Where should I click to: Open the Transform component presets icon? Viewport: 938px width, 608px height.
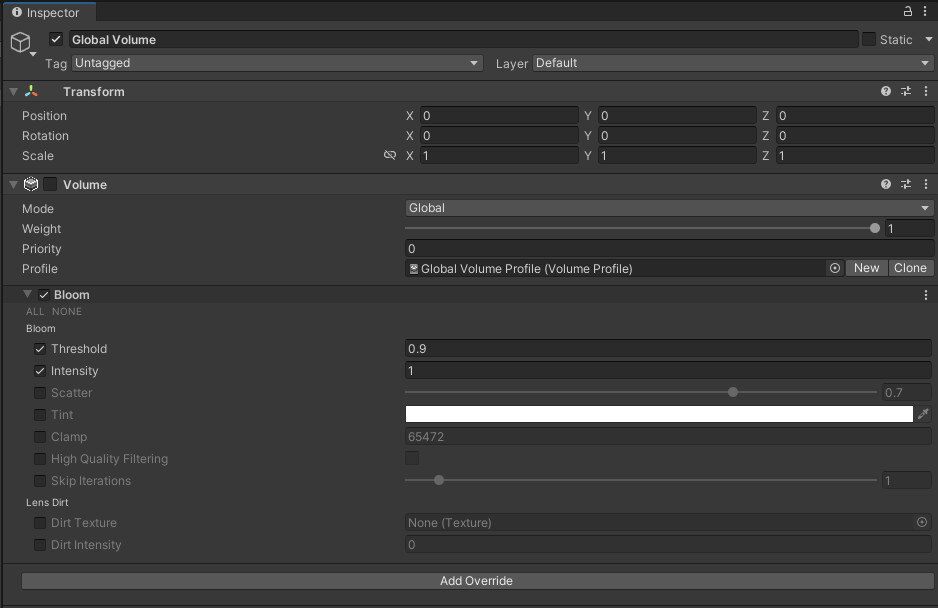click(x=905, y=91)
